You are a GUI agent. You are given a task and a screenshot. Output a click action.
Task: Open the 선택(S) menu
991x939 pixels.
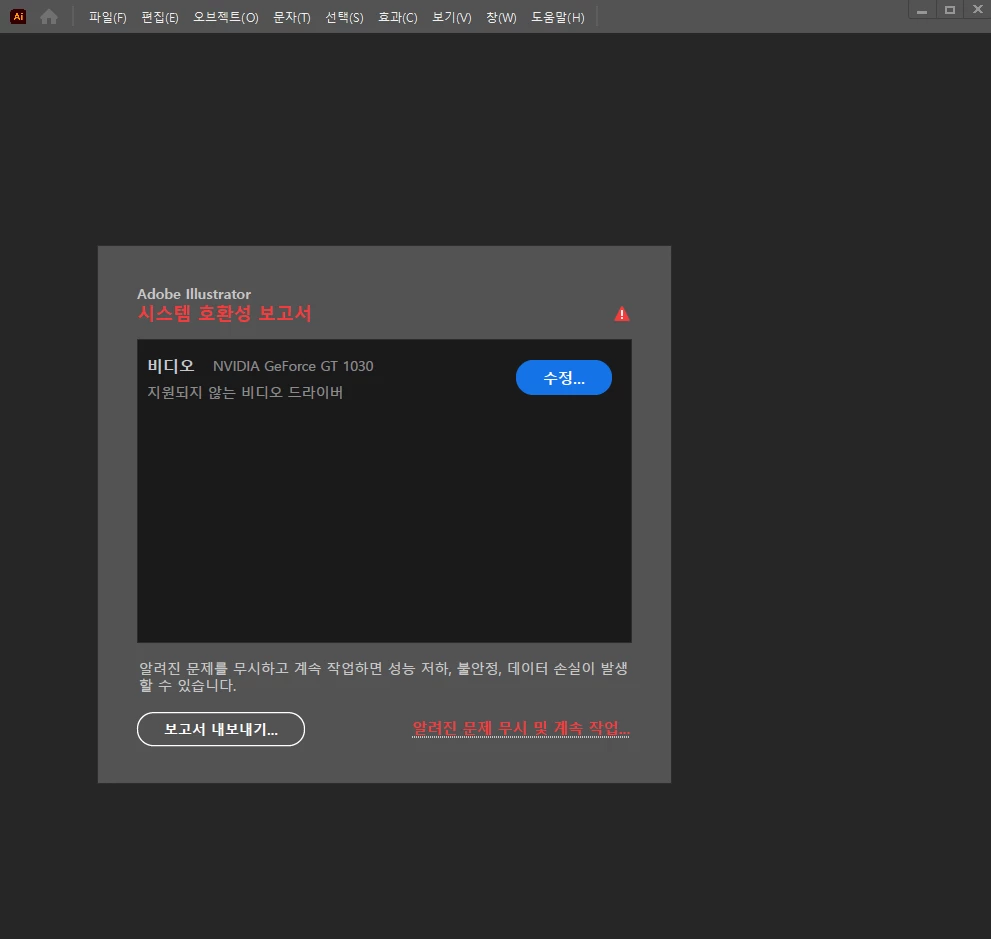click(344, 18)
